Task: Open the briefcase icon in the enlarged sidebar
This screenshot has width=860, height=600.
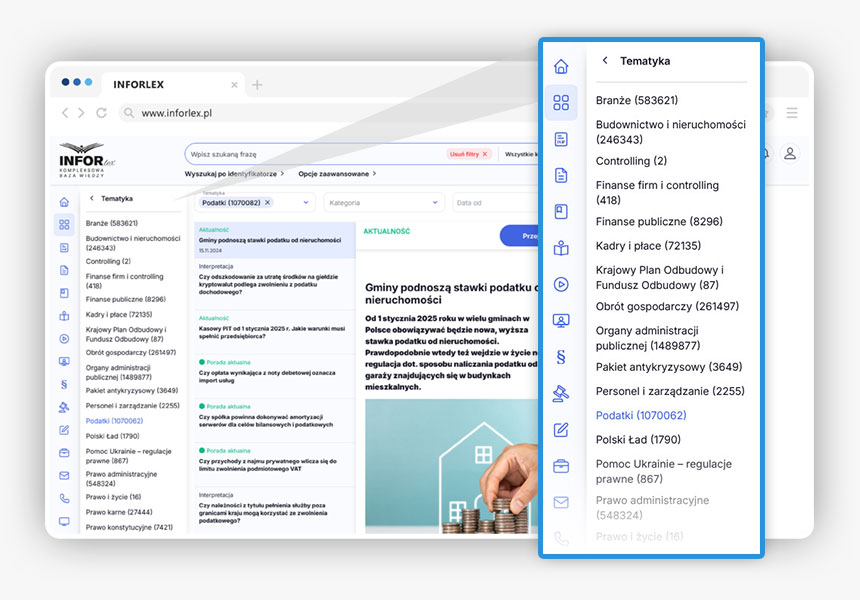Action: 561,466
